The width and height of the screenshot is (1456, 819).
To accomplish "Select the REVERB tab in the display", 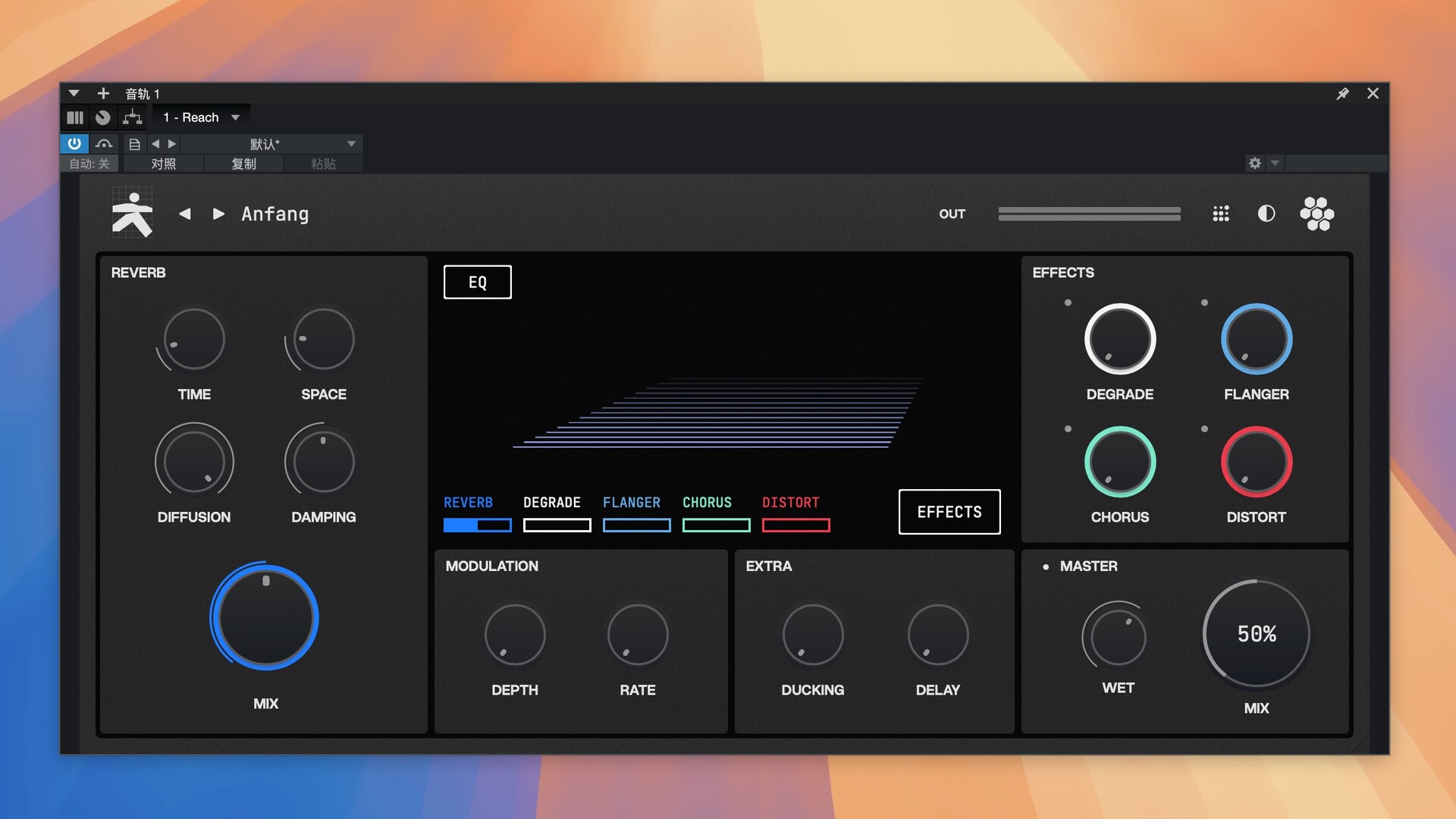I will click(477, 513).
